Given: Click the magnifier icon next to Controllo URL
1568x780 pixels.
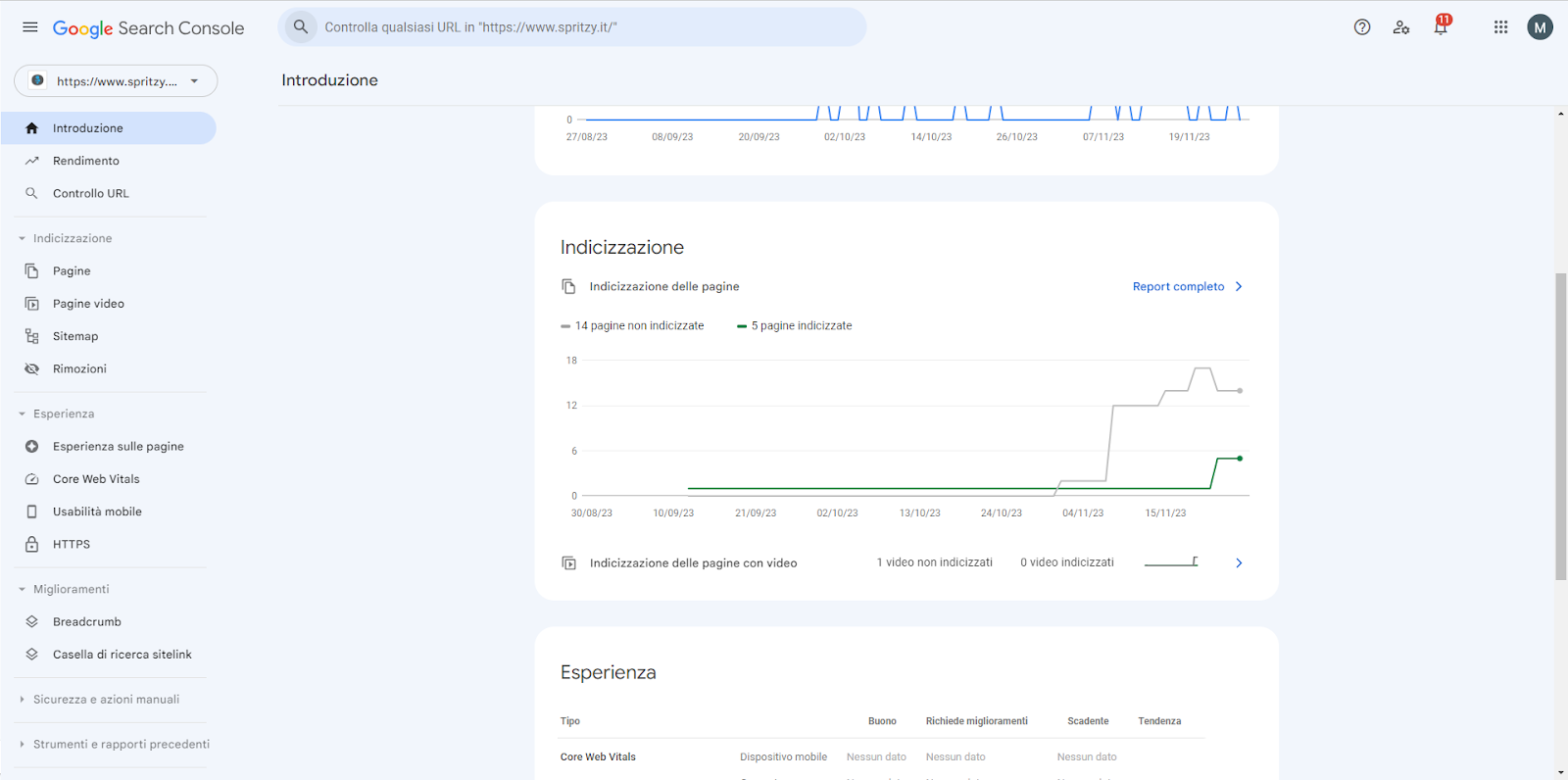Looking at the screenshot, I should tap(31, 193).
